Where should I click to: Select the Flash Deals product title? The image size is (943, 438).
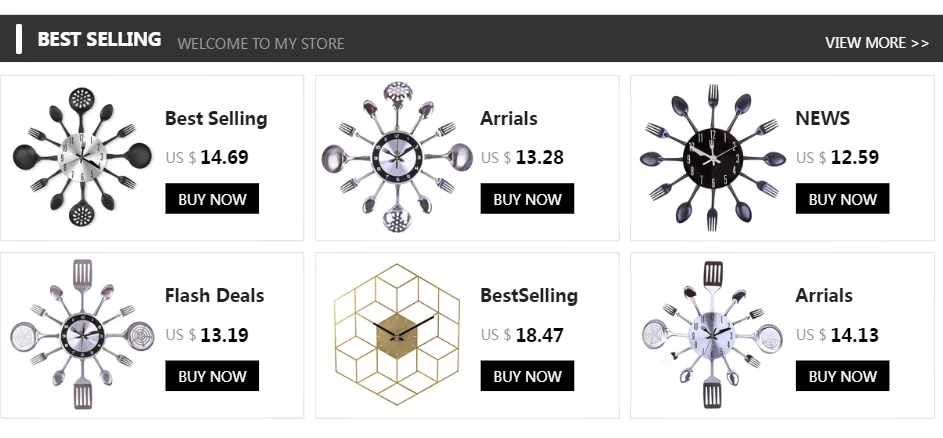coord(214,295)
